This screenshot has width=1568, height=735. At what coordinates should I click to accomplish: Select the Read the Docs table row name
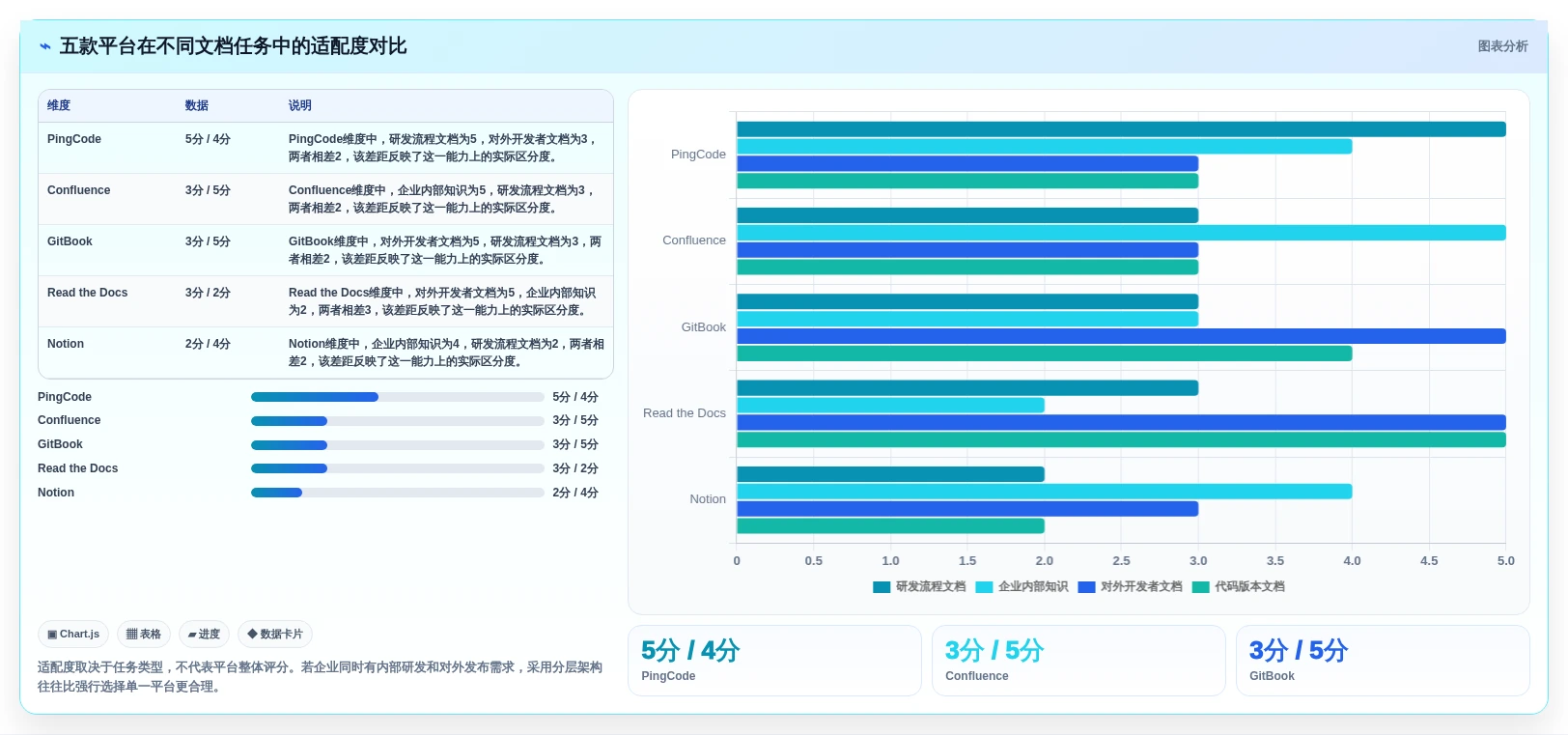[88, 293]
